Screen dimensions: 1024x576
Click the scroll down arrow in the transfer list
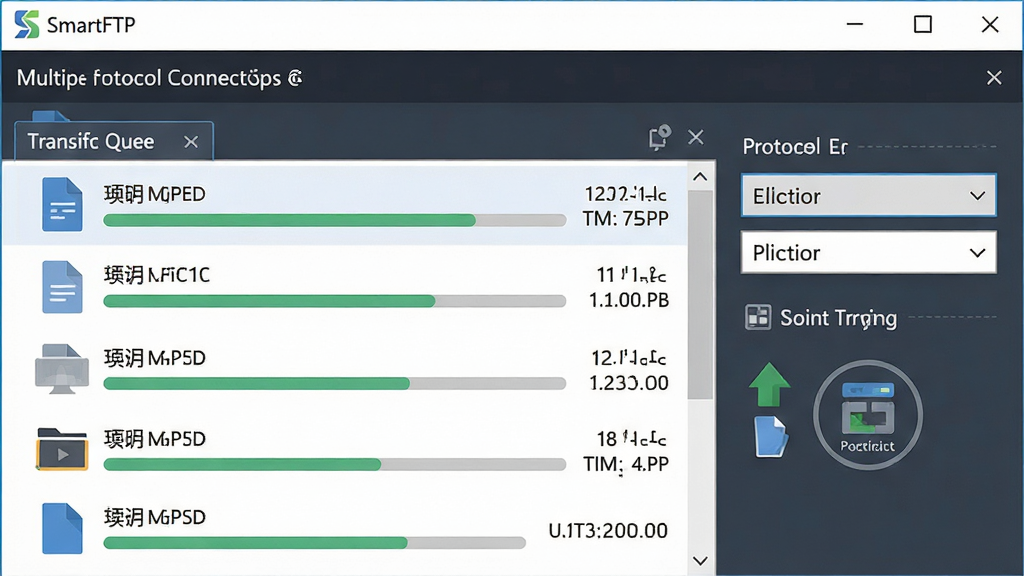[x=700, y=560]
